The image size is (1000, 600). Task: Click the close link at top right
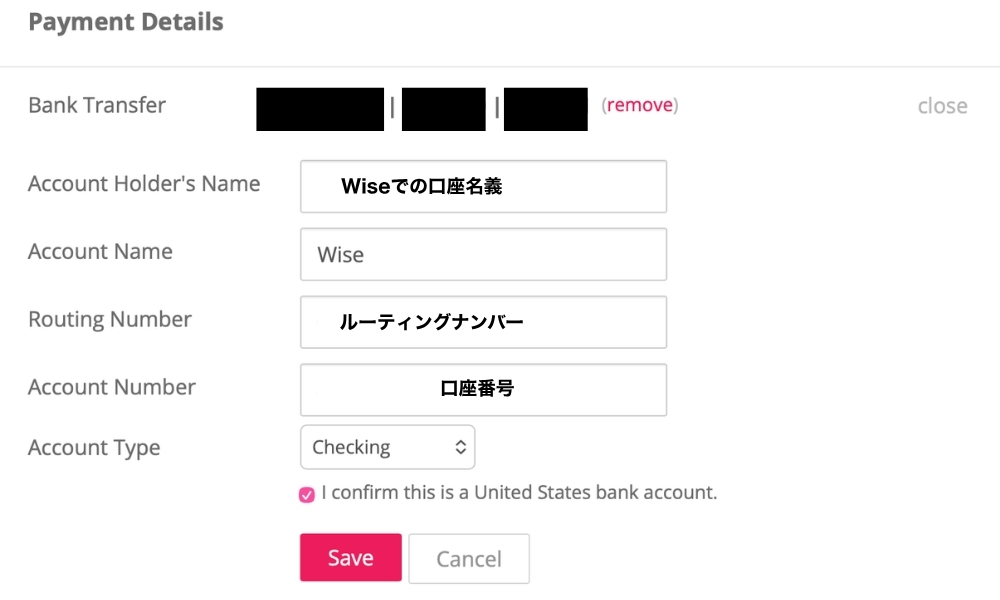pos(941,104)
